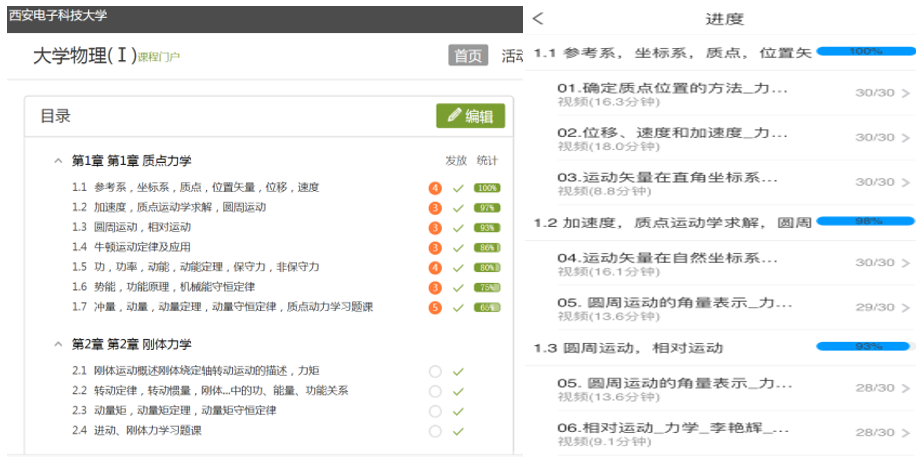The image size is (916, 463).
Task: Collapse the 第2章 刚体力学 chapter
Action: (x=58, y=344)
